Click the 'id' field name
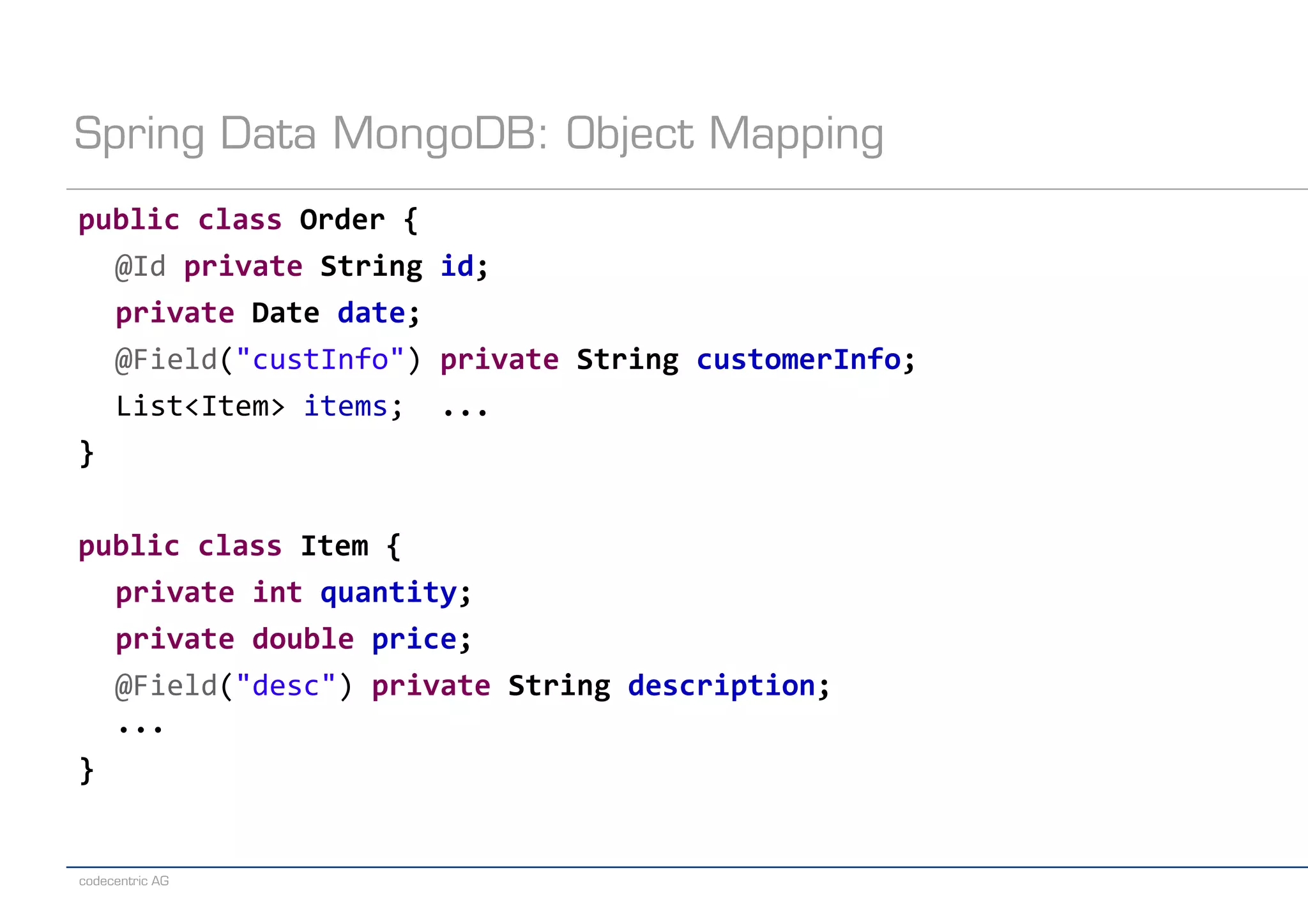 (x=457, y=266)
